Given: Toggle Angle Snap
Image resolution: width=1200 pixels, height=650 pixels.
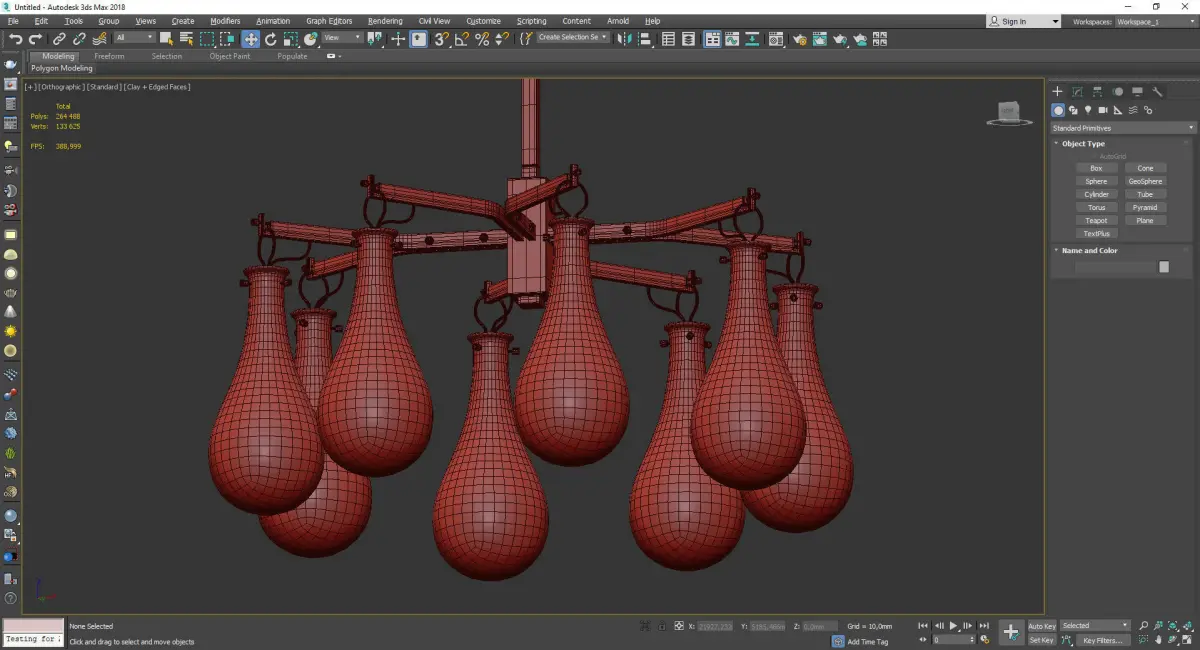Looking at the screenshot, I should click(x=461, y=39).
